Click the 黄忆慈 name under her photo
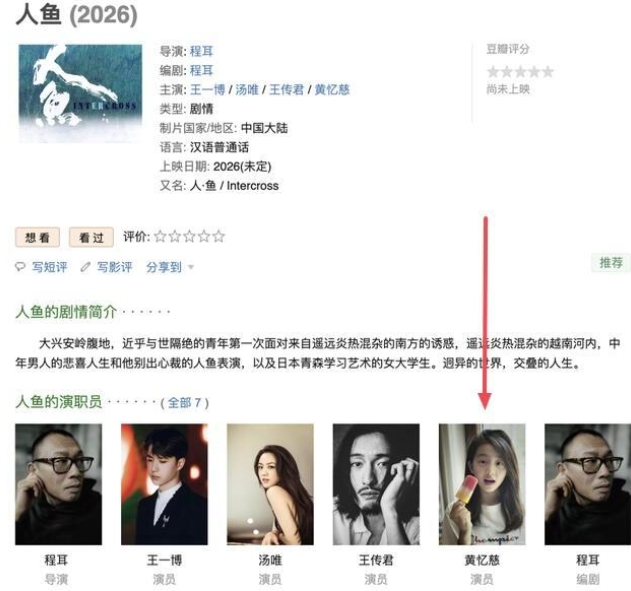The height and width of the screenshot is (591, 631). click(x=482, y=560)
